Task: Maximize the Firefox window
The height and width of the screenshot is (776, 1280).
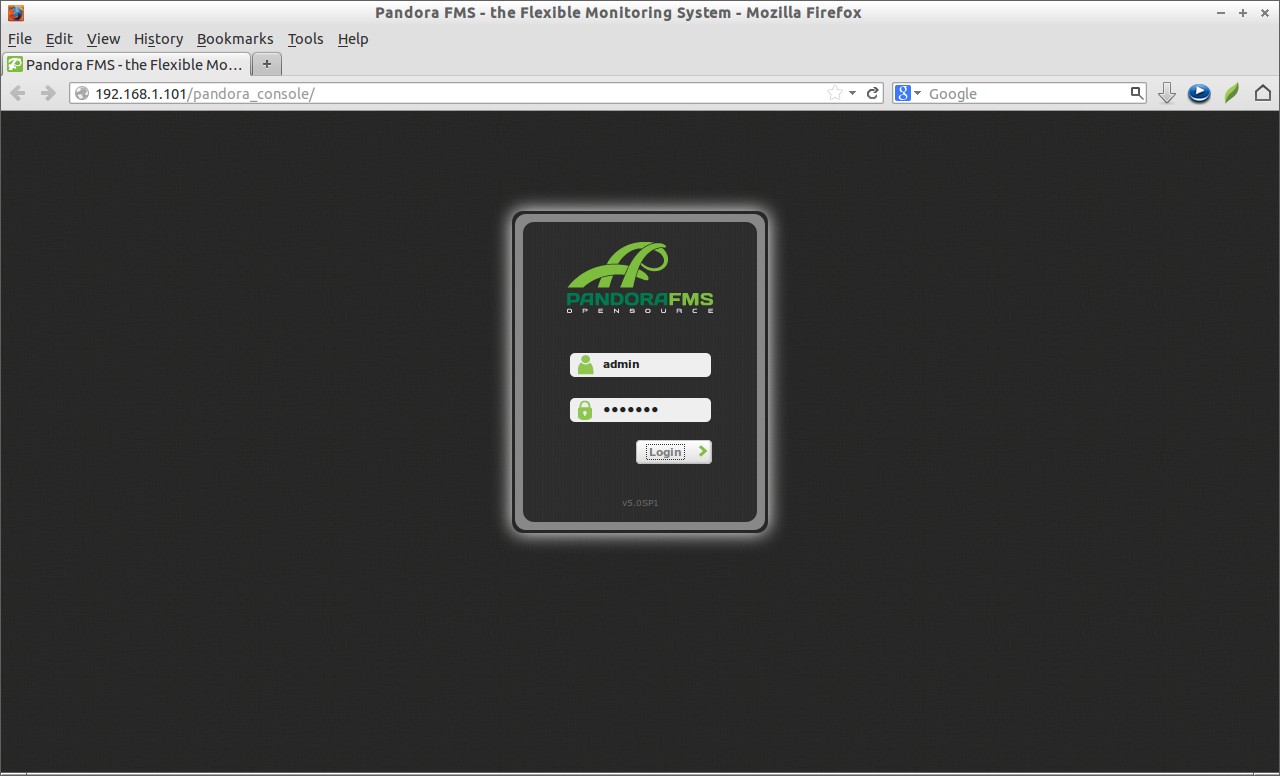Action: point(1243,13)
